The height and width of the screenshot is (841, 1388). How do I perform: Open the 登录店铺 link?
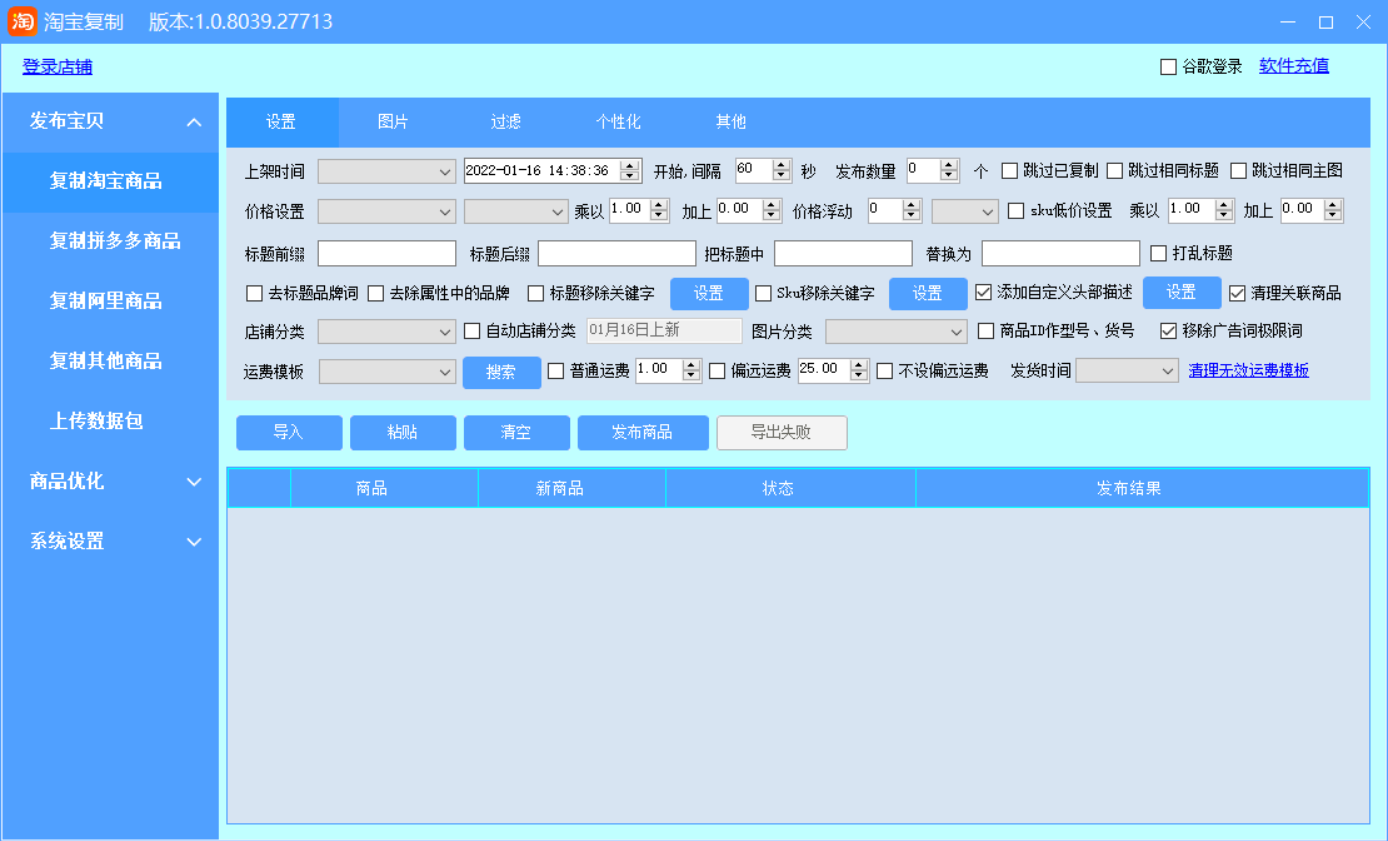57,67
